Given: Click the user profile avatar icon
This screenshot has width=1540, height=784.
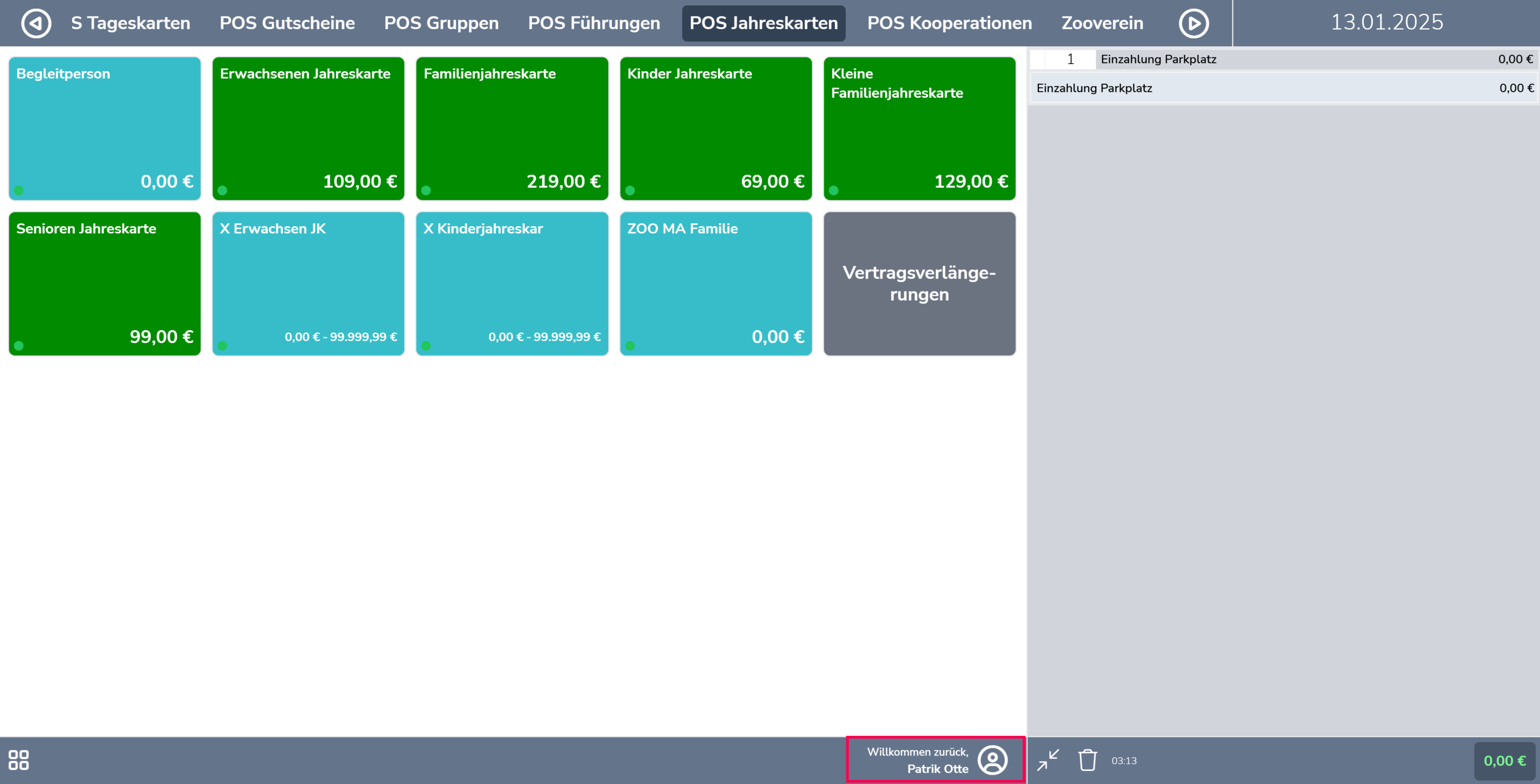Looking at the screenshot, I should click(993, 760).
